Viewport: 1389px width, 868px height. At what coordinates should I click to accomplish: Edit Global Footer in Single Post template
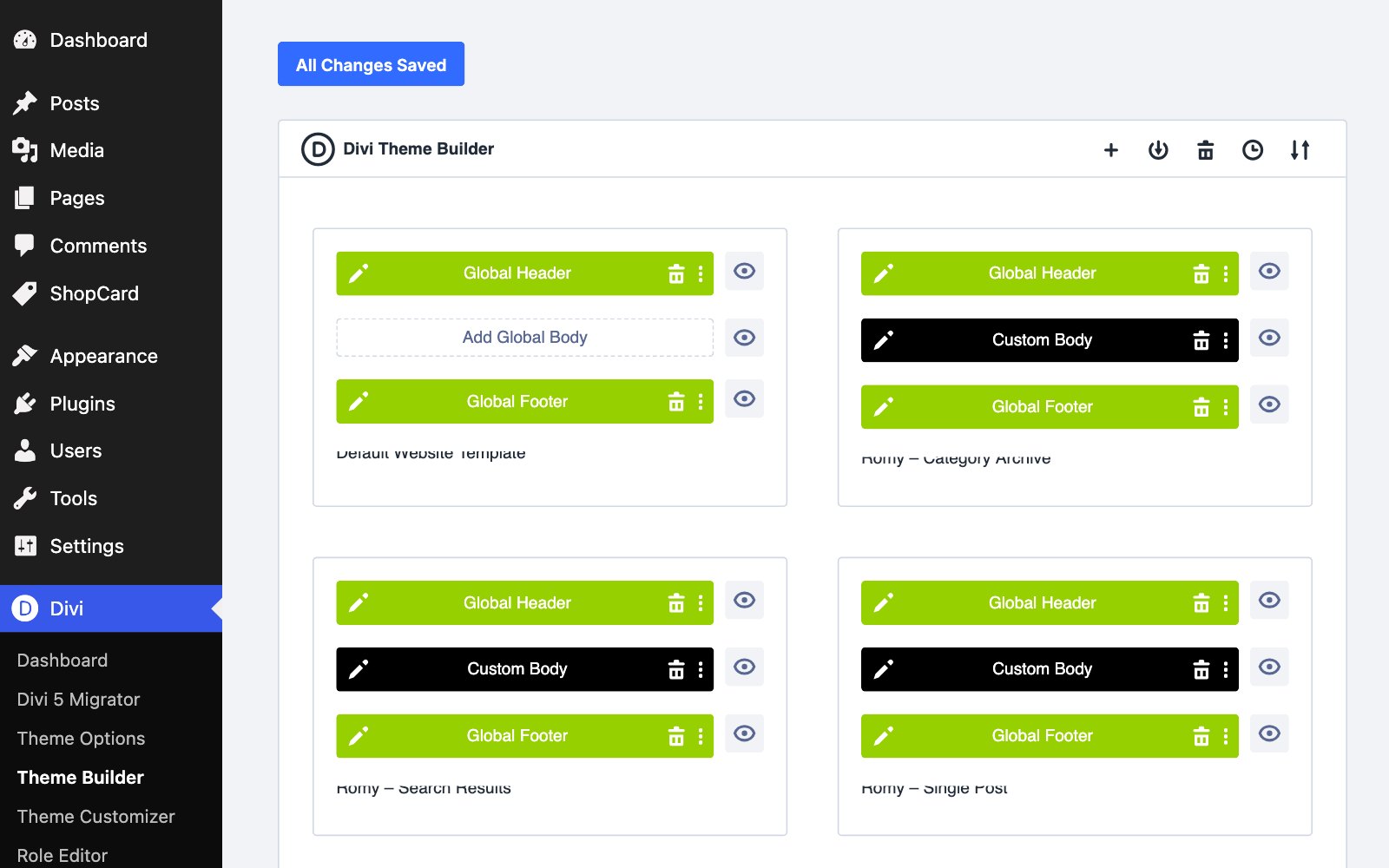point(884,736)
